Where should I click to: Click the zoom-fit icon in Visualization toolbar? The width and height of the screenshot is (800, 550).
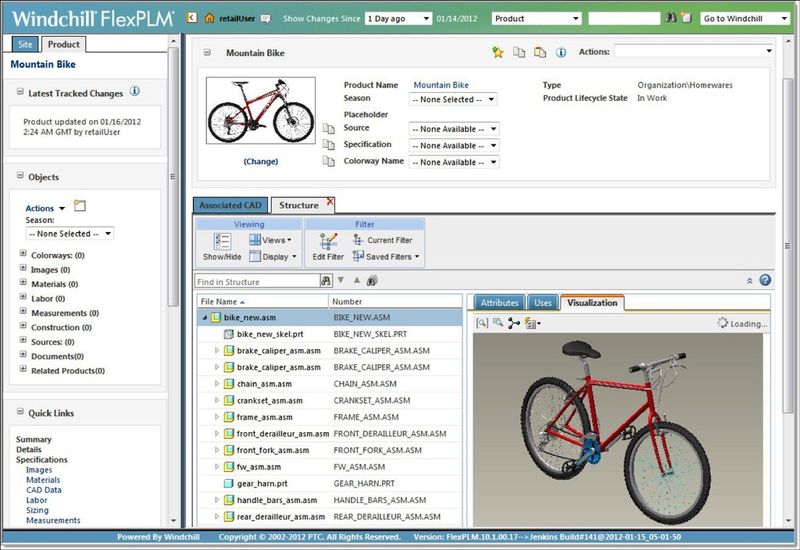click(482, 323)
